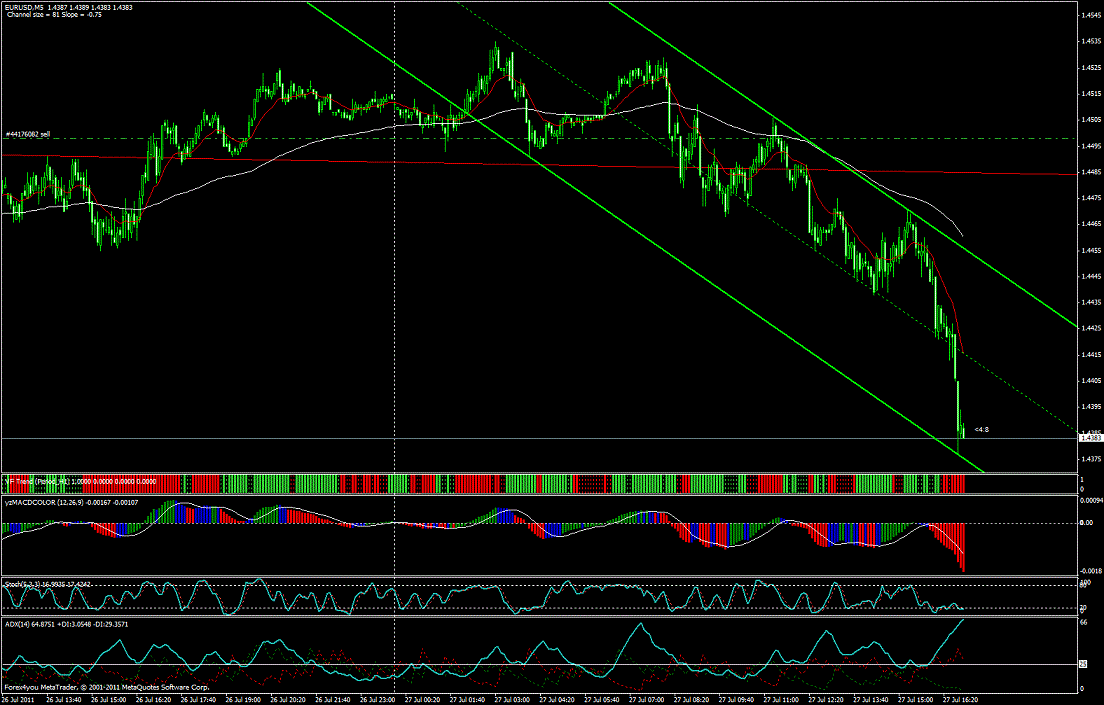Click the 1.4435 price scale label
Viewport: 1104px width, 705px height.
tap(1091, 302)
